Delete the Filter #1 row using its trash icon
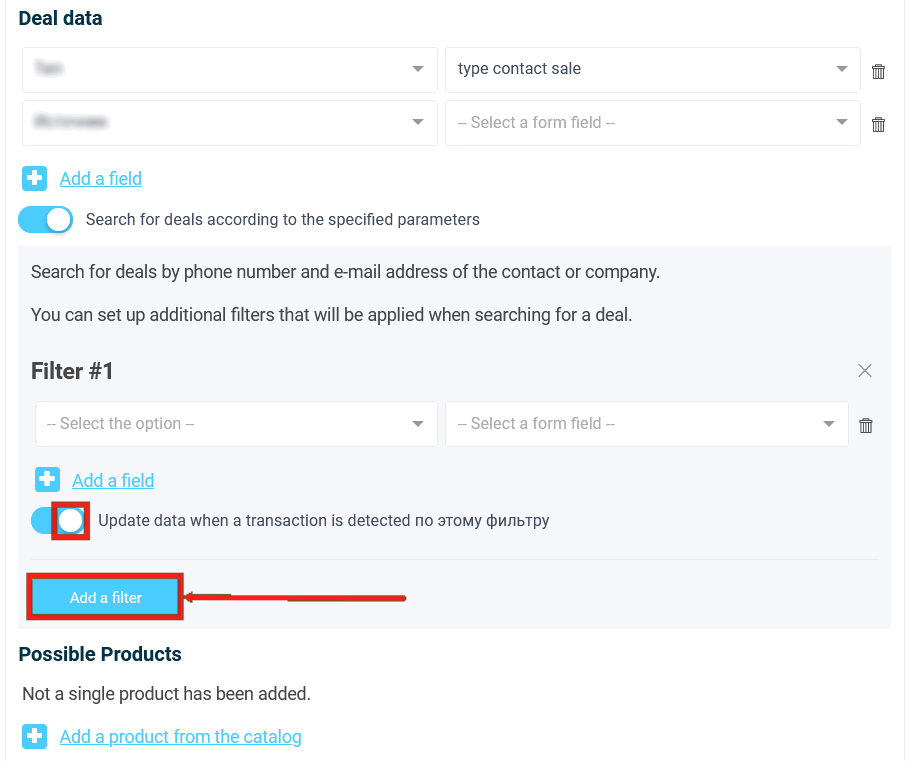This screenshot has width=911, height=761. (866, 424)
